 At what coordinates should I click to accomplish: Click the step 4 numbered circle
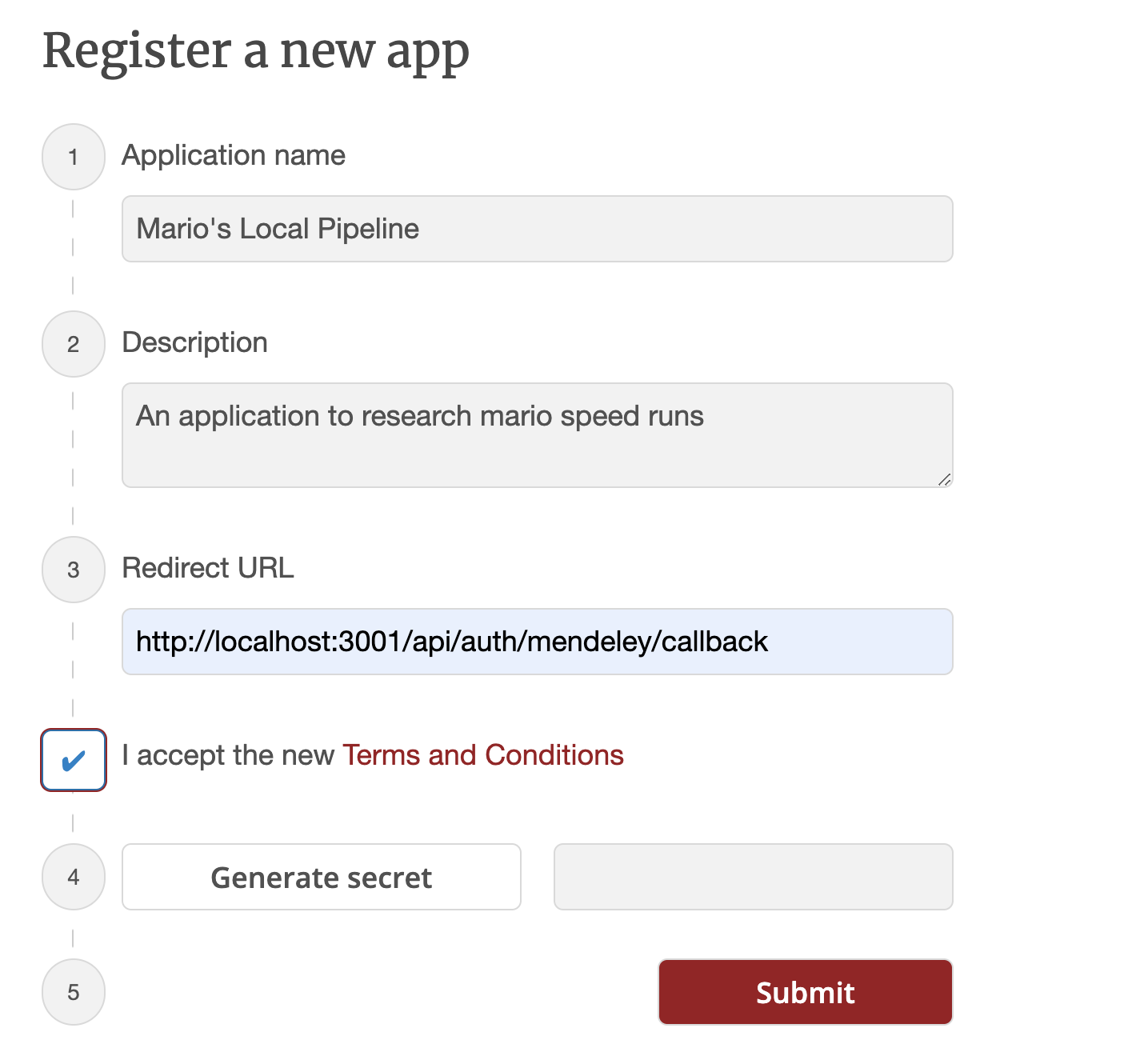(73, 877)
